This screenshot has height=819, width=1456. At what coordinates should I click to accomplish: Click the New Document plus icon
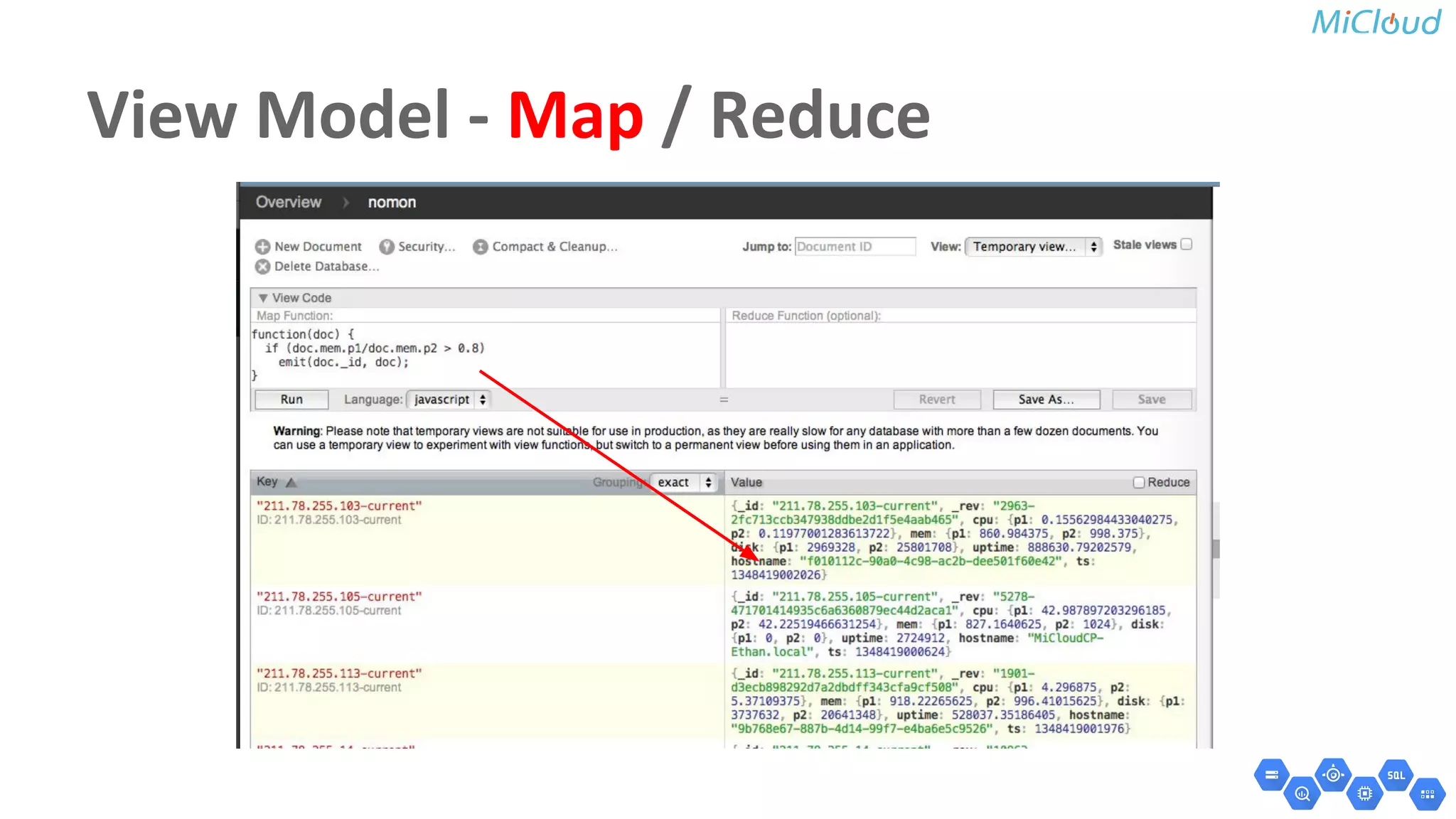pos(262,247)
